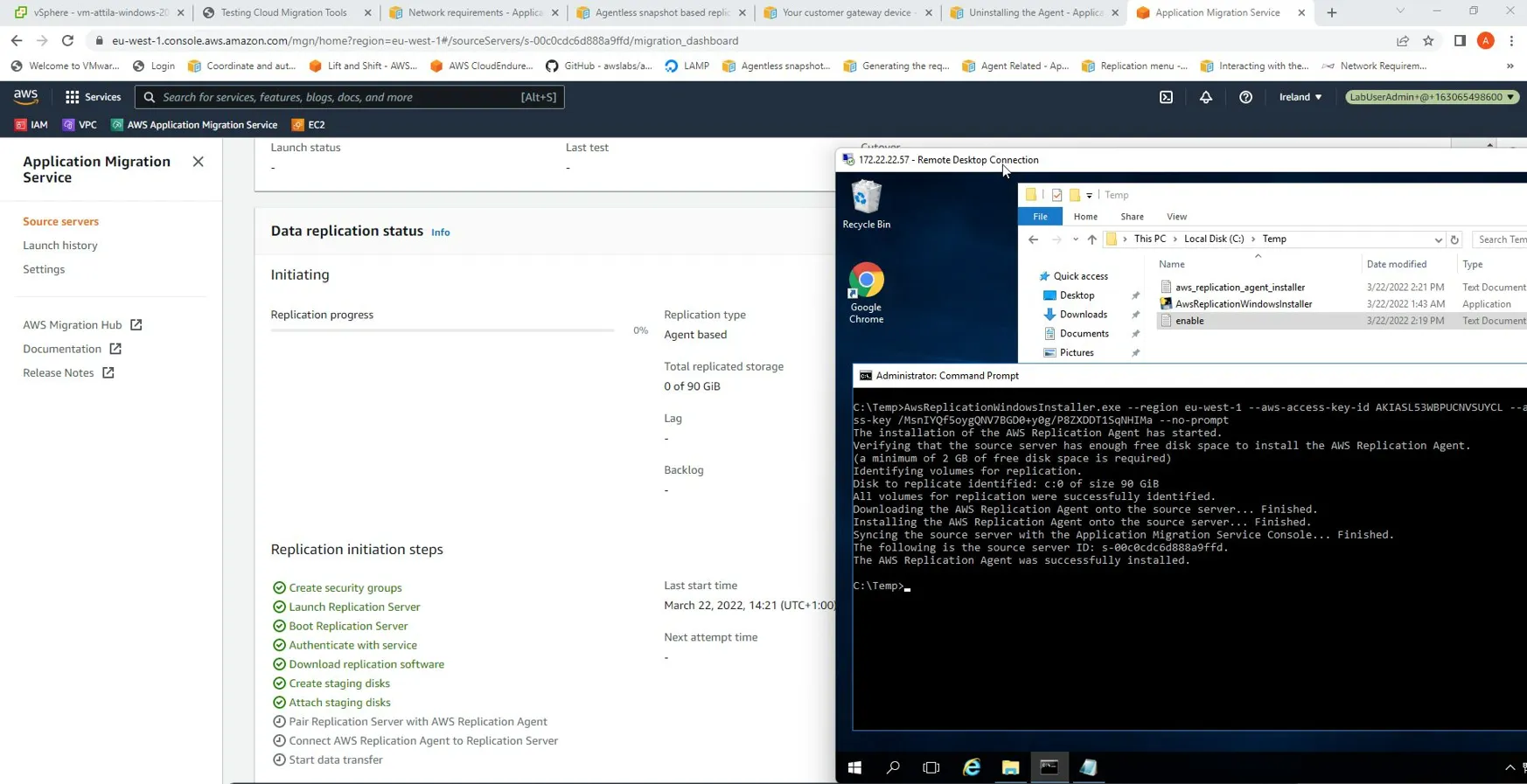Select the enable text document file

(1189, 321)
